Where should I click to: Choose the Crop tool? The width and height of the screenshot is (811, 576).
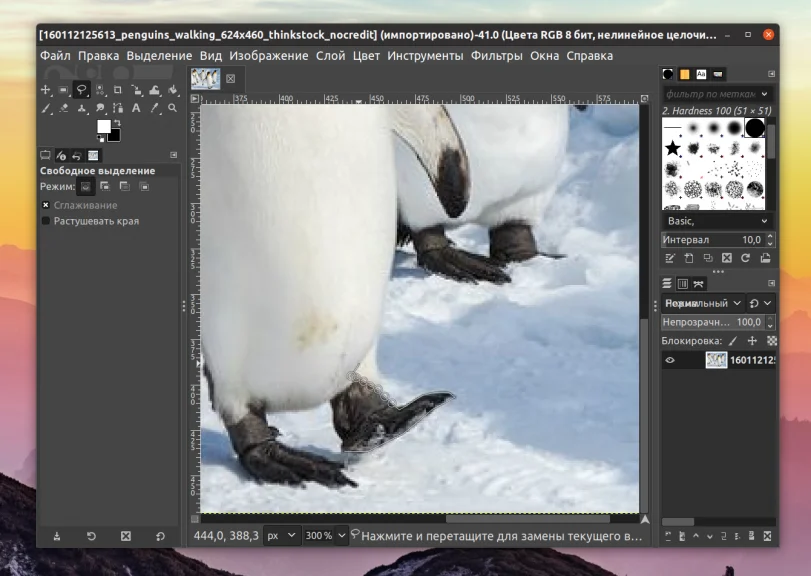click(x=118, y=90)
